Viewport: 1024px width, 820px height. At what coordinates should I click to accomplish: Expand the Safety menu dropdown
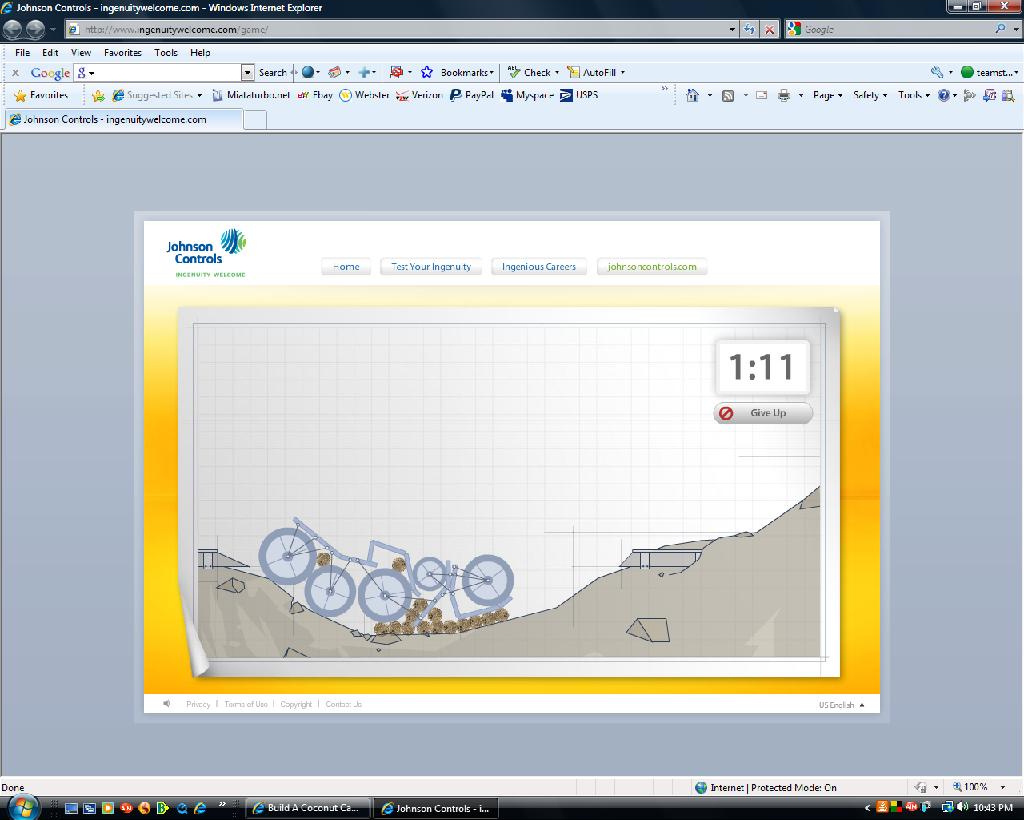[869, 96]
